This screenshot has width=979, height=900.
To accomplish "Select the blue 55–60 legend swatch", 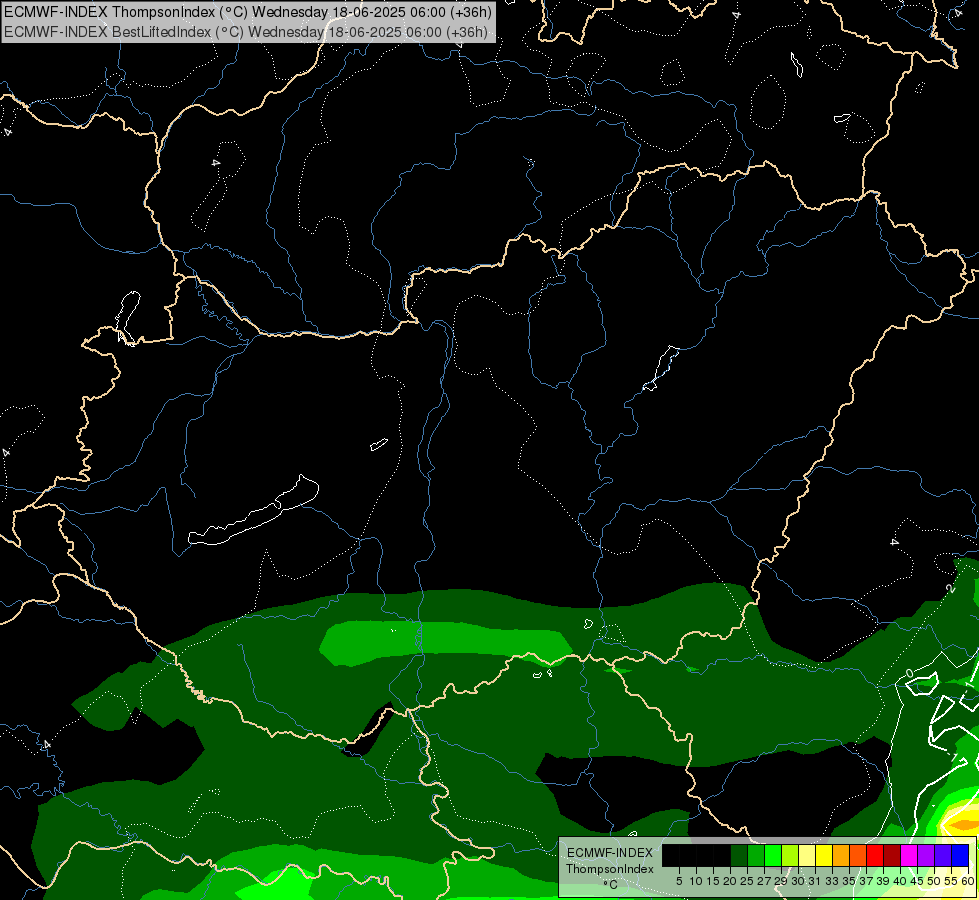I will pyautogui.click(x=960, y=855).
